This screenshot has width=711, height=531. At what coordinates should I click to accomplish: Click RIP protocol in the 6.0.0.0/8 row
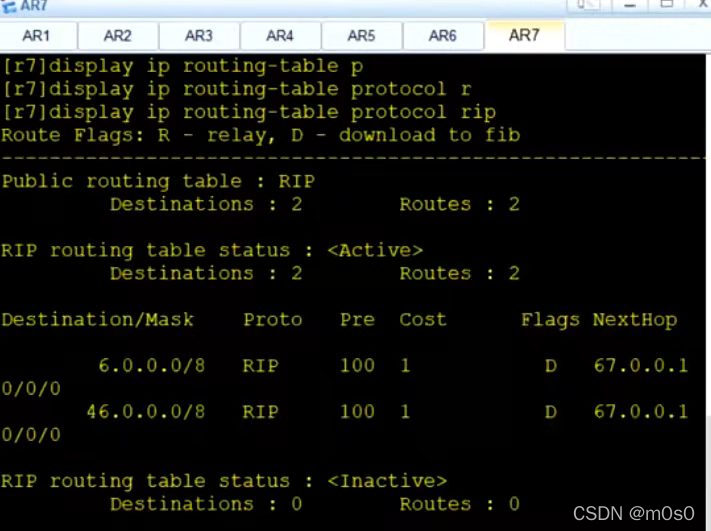pos(261,365)
